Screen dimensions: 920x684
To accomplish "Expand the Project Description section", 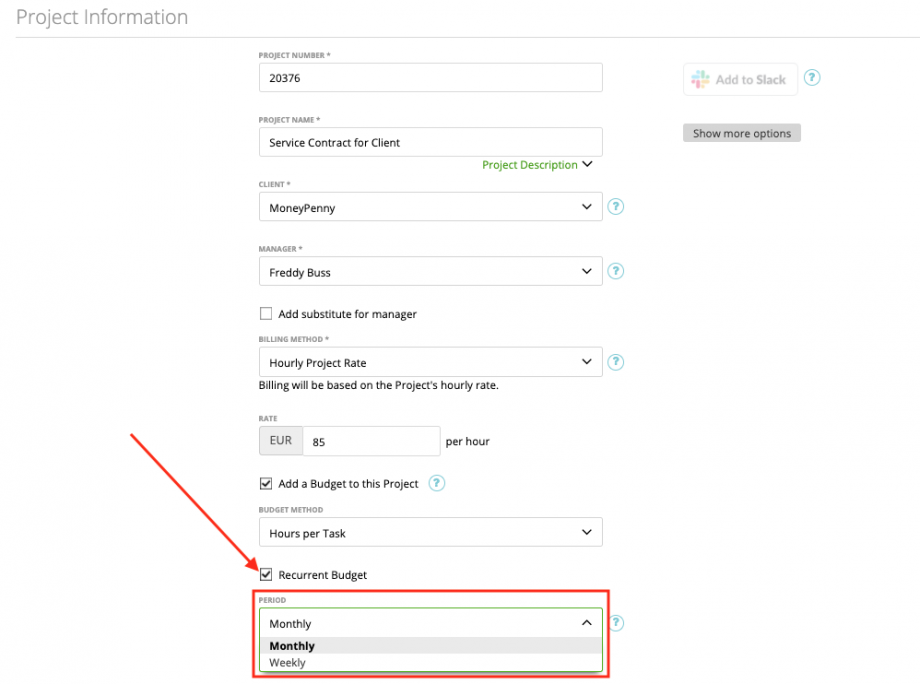I will tap(537, 164).
